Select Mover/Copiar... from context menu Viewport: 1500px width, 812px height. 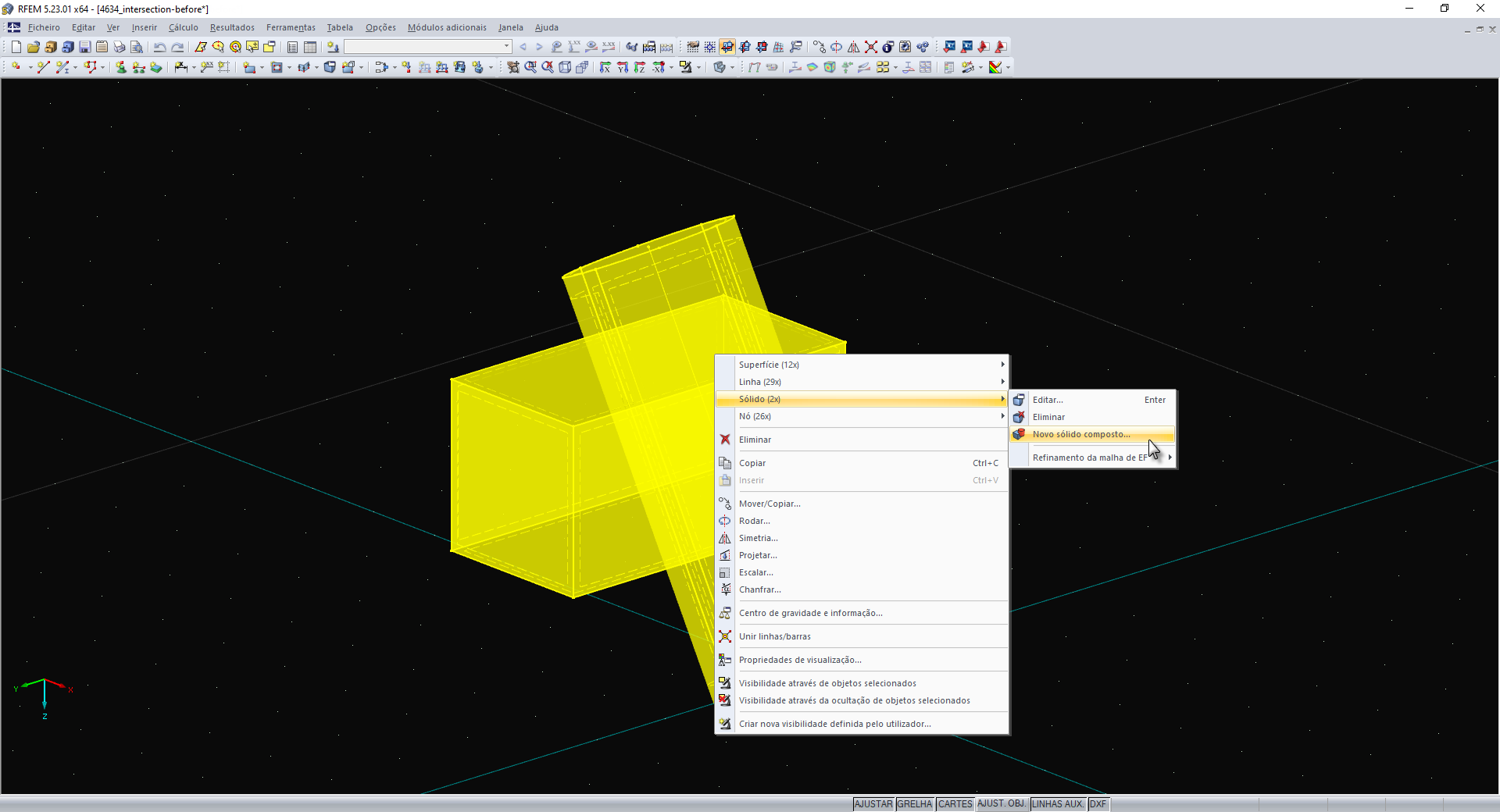770,504
